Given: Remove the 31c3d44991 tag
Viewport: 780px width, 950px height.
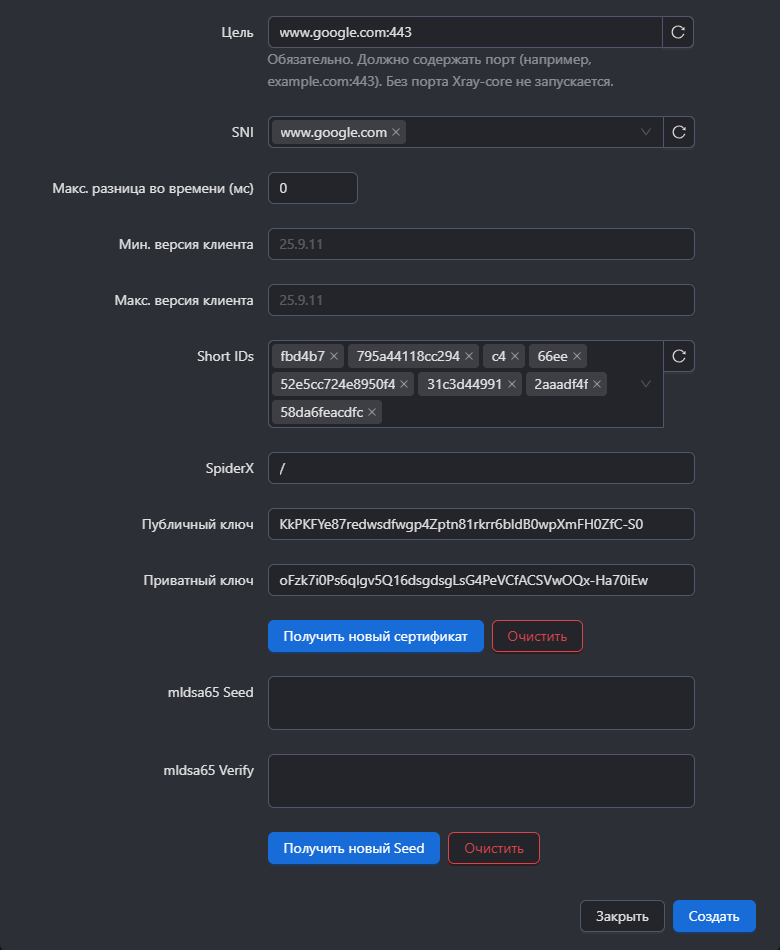Looking at the screenshot, I should click(x=512, y=384).
